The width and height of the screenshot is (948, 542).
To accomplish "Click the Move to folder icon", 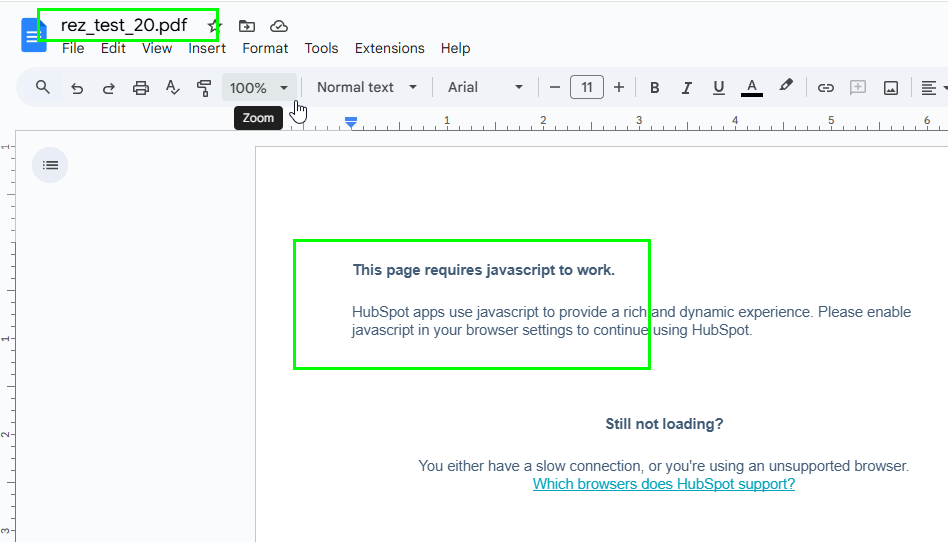I will [247, 26].
